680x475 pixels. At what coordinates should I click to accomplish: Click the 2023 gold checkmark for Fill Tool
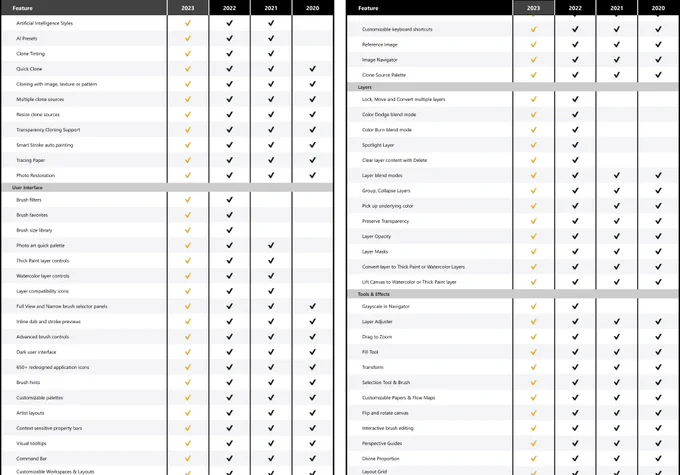[x=533, y=352]
